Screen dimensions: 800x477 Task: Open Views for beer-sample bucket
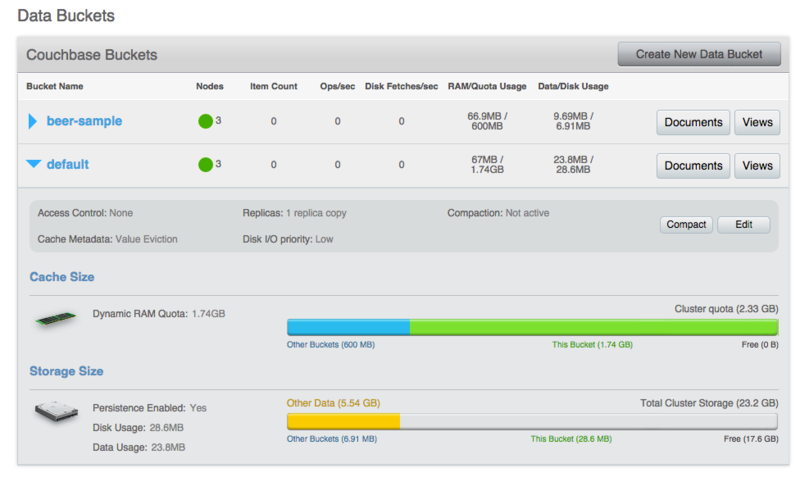coord(757,122)
